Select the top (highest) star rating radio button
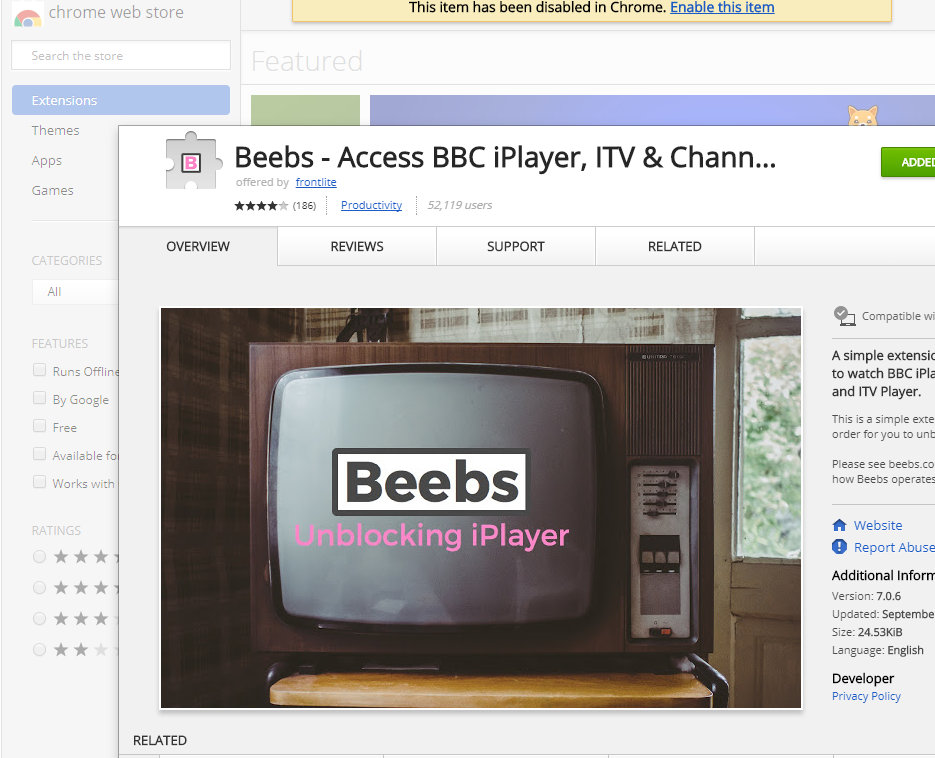This screenshot has width=935, height=758. pyautogui.click(x=39, y=557)
